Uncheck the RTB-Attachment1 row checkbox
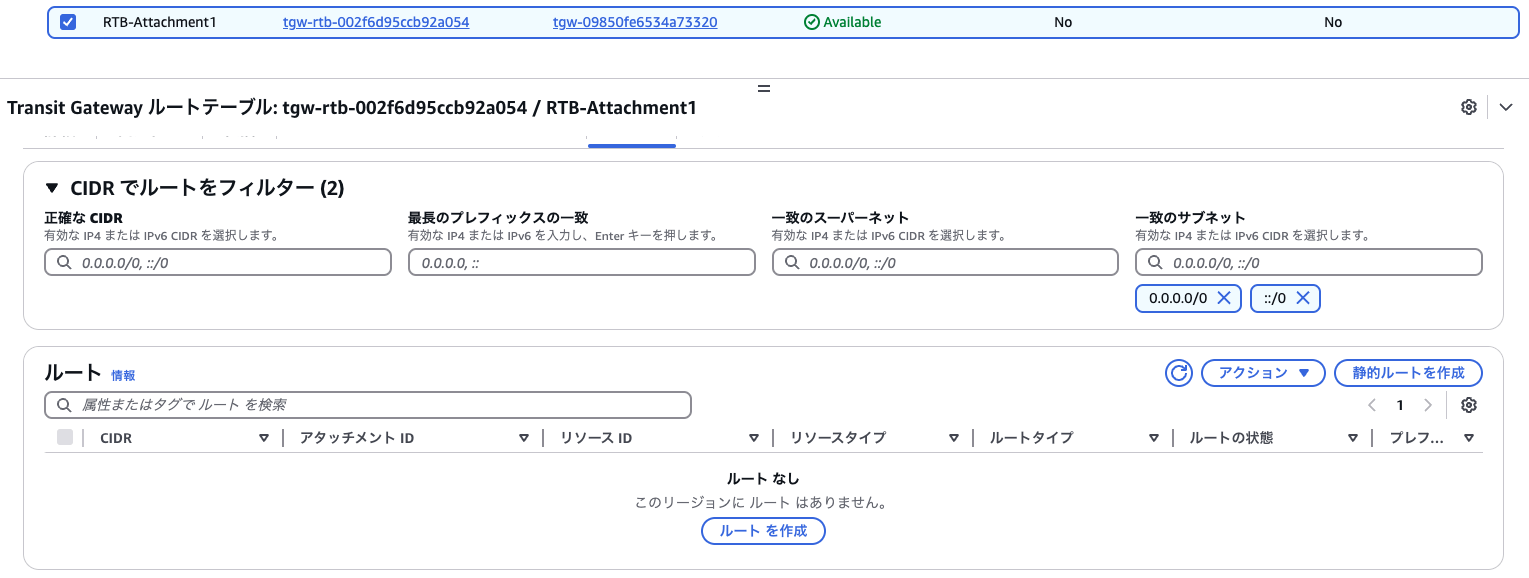The width and height of the screenshot is (1529, 578). pyautogui.click(x=68, y=22)
